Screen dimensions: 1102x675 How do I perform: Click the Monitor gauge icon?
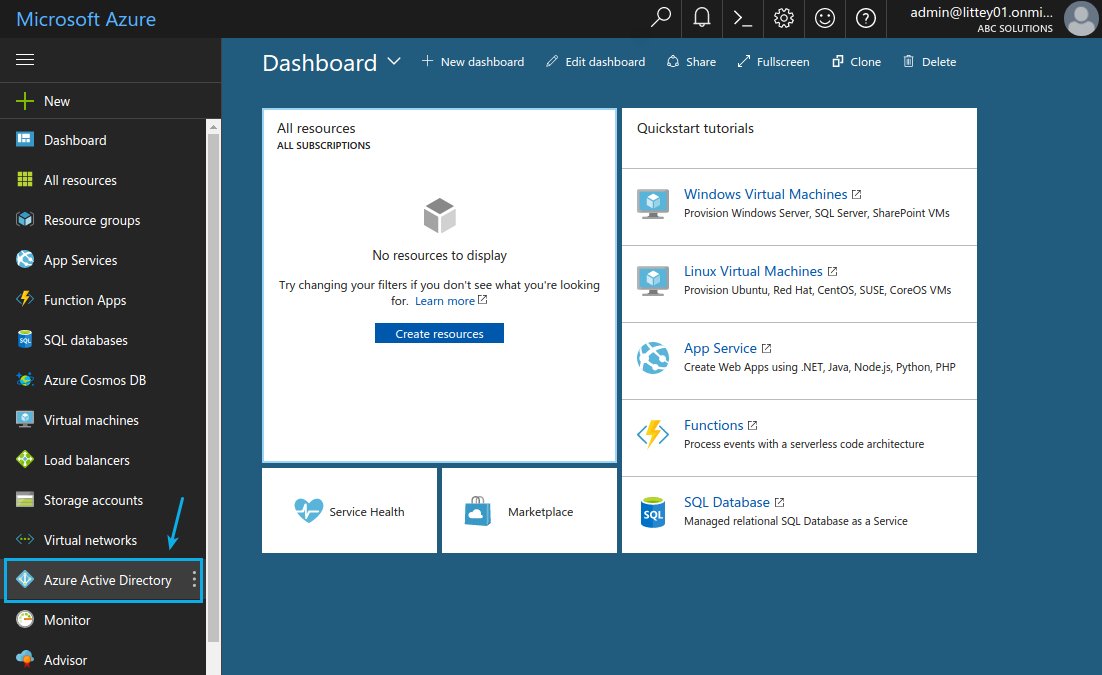click(x=25, y=619)
